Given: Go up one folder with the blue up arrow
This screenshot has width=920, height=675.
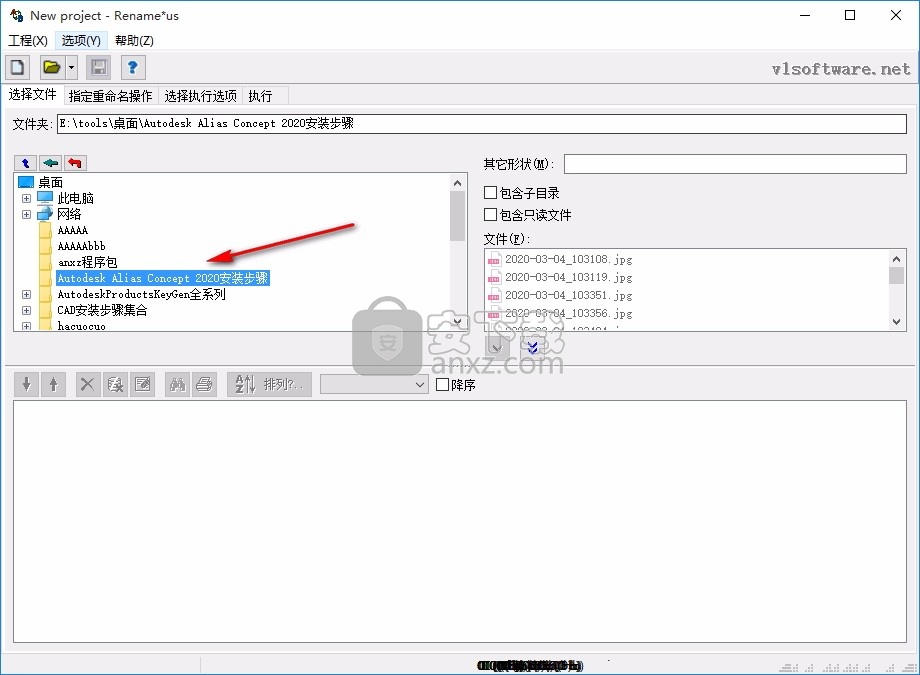Looking at the screenshot, I should tap(25, 163).
